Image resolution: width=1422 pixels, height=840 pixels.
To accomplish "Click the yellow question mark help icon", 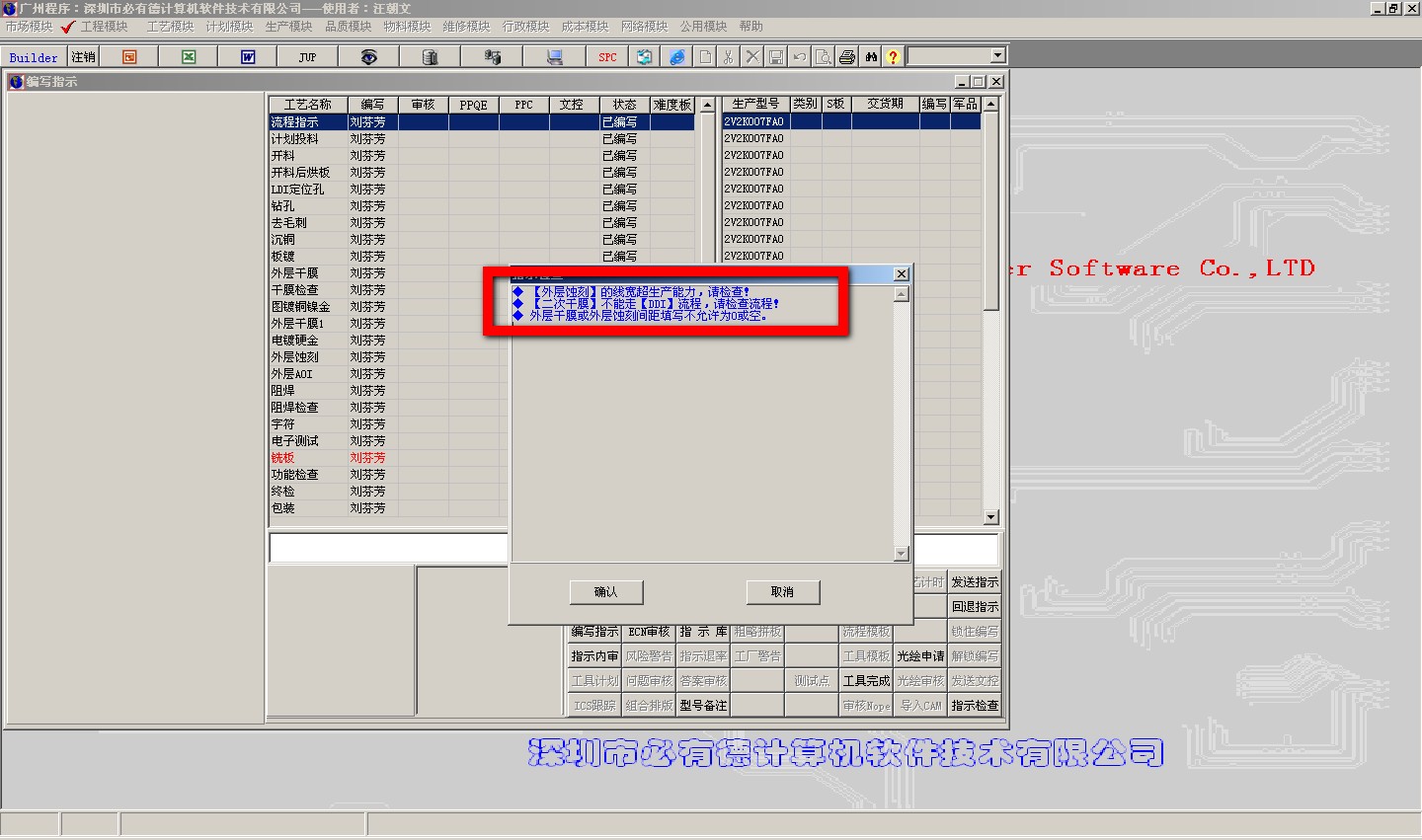I will click(894, 57).
